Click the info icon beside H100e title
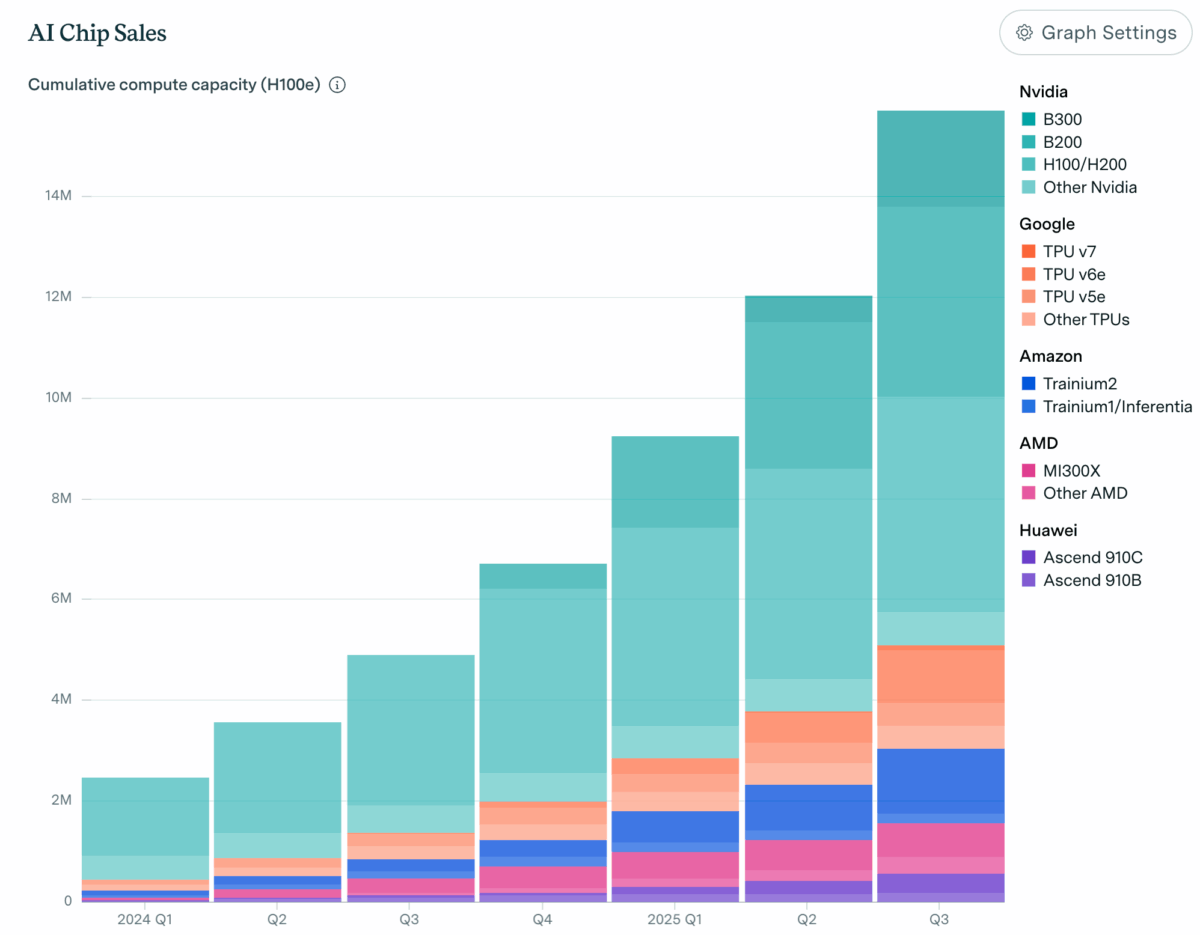 point(338,85)
